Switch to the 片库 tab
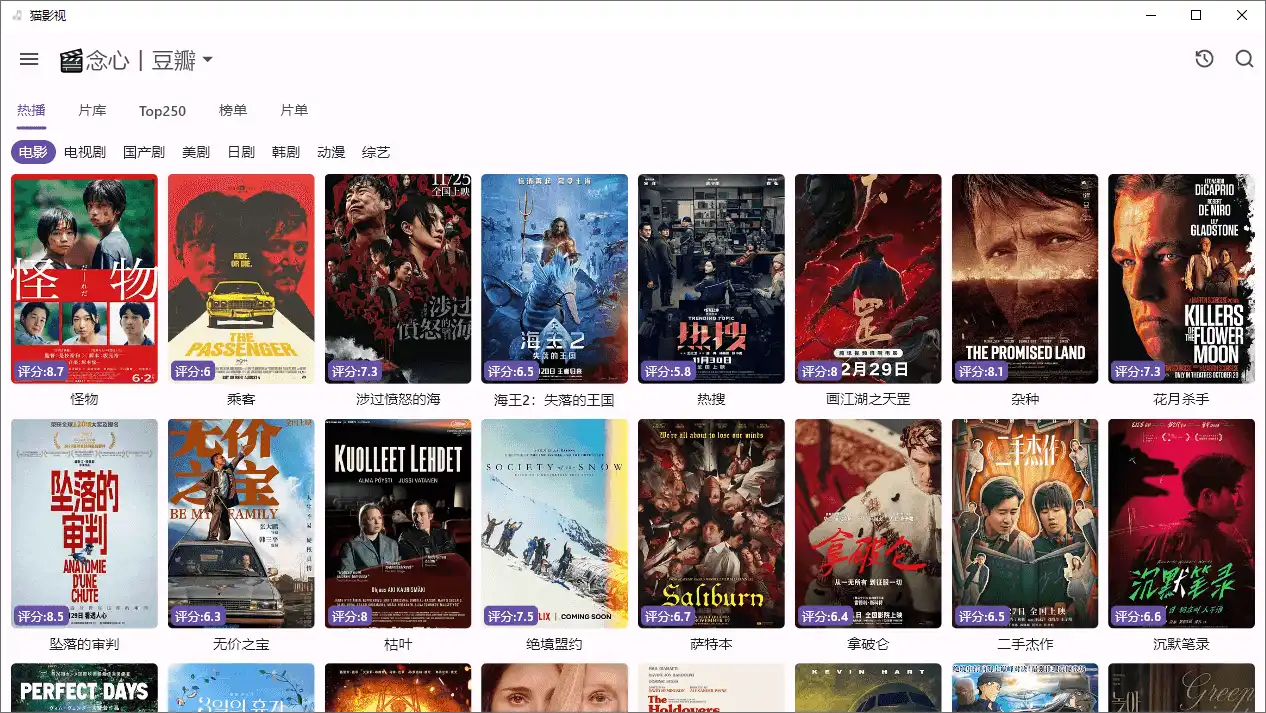 [92, 111]
